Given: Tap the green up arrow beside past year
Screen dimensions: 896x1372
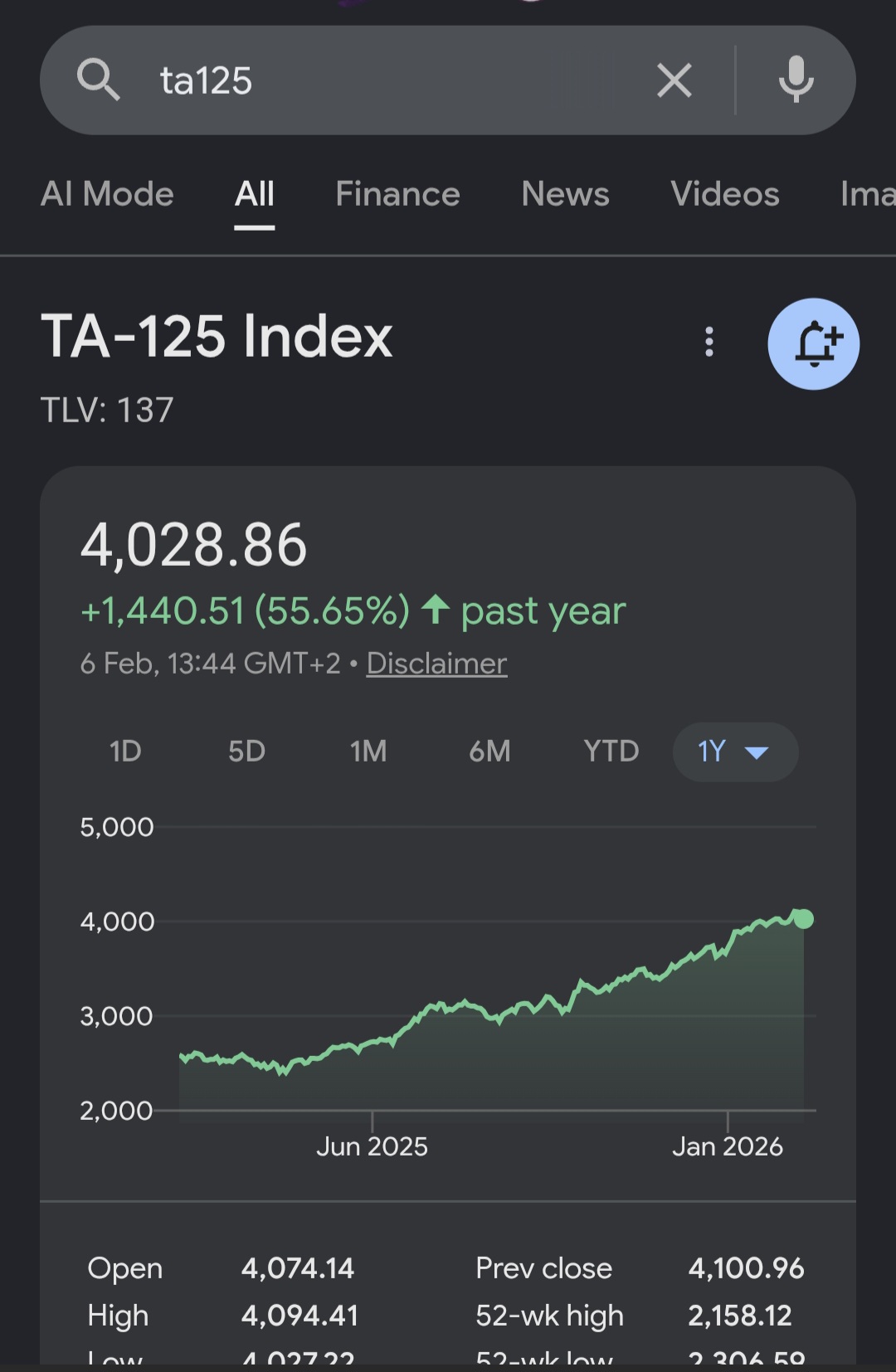Looking at the screenshot, I should tap(436, 610).
